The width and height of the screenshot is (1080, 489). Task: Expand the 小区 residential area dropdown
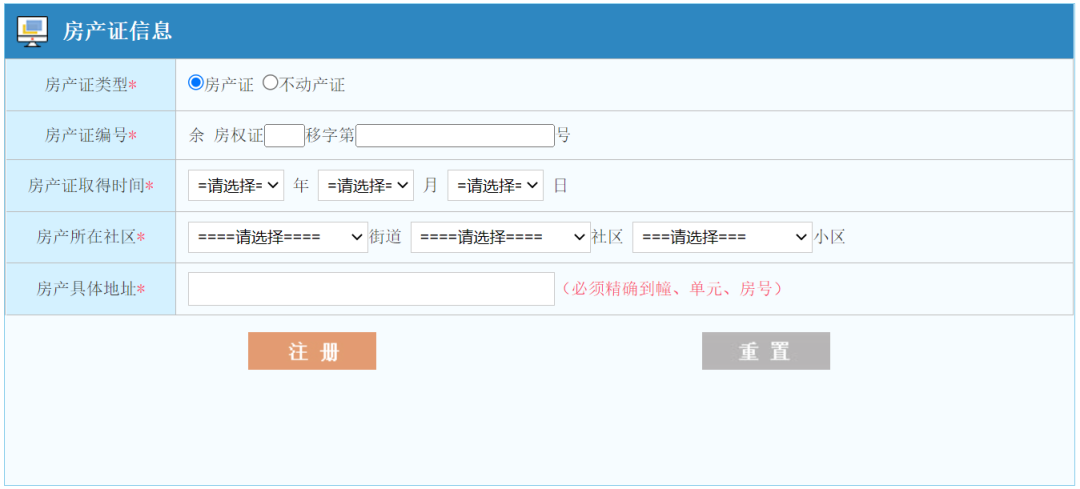(x=722, y=237)
